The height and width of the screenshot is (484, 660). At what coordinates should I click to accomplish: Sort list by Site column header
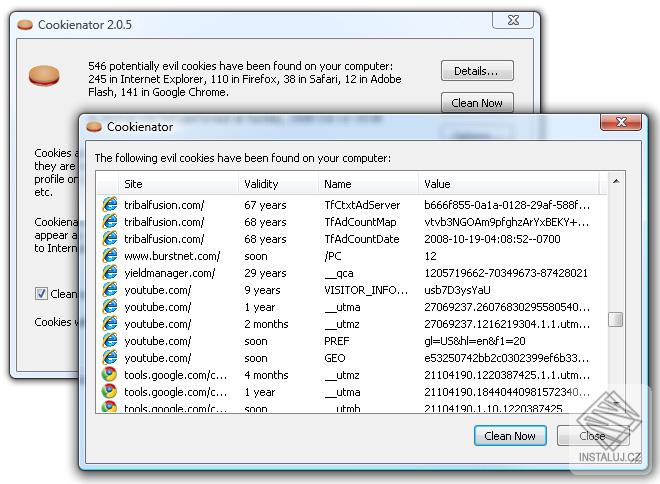[179, 184]
